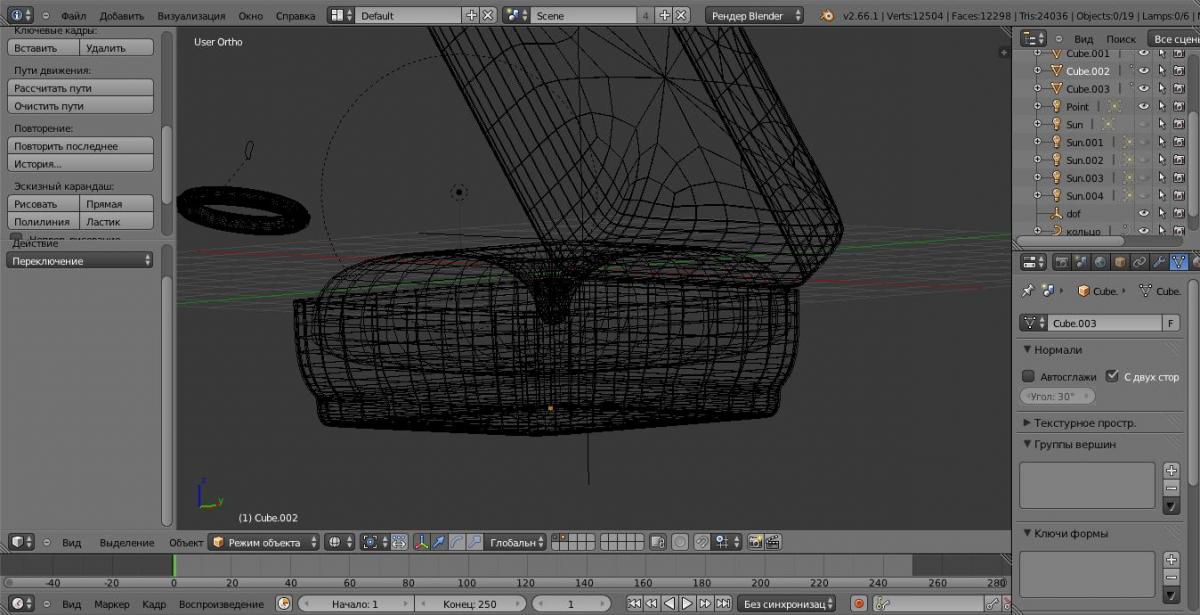Click the Повторить последнее button

81,146
